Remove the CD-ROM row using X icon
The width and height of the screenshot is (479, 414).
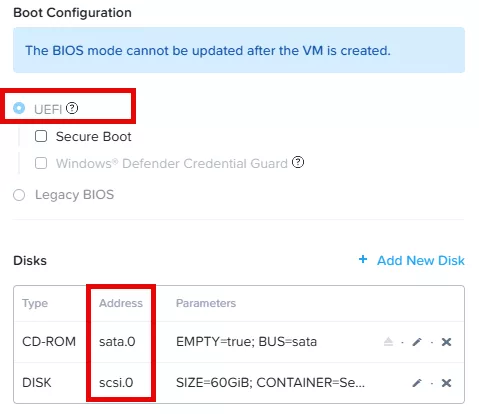point(446,342)
